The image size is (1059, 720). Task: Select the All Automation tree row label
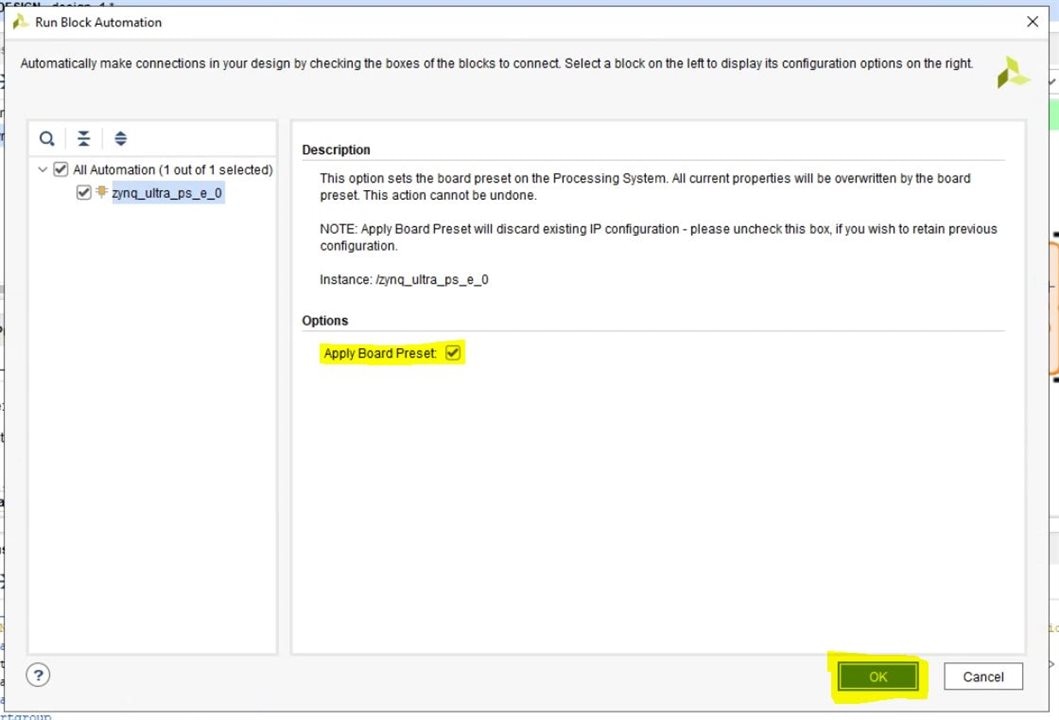pos(172,170)
